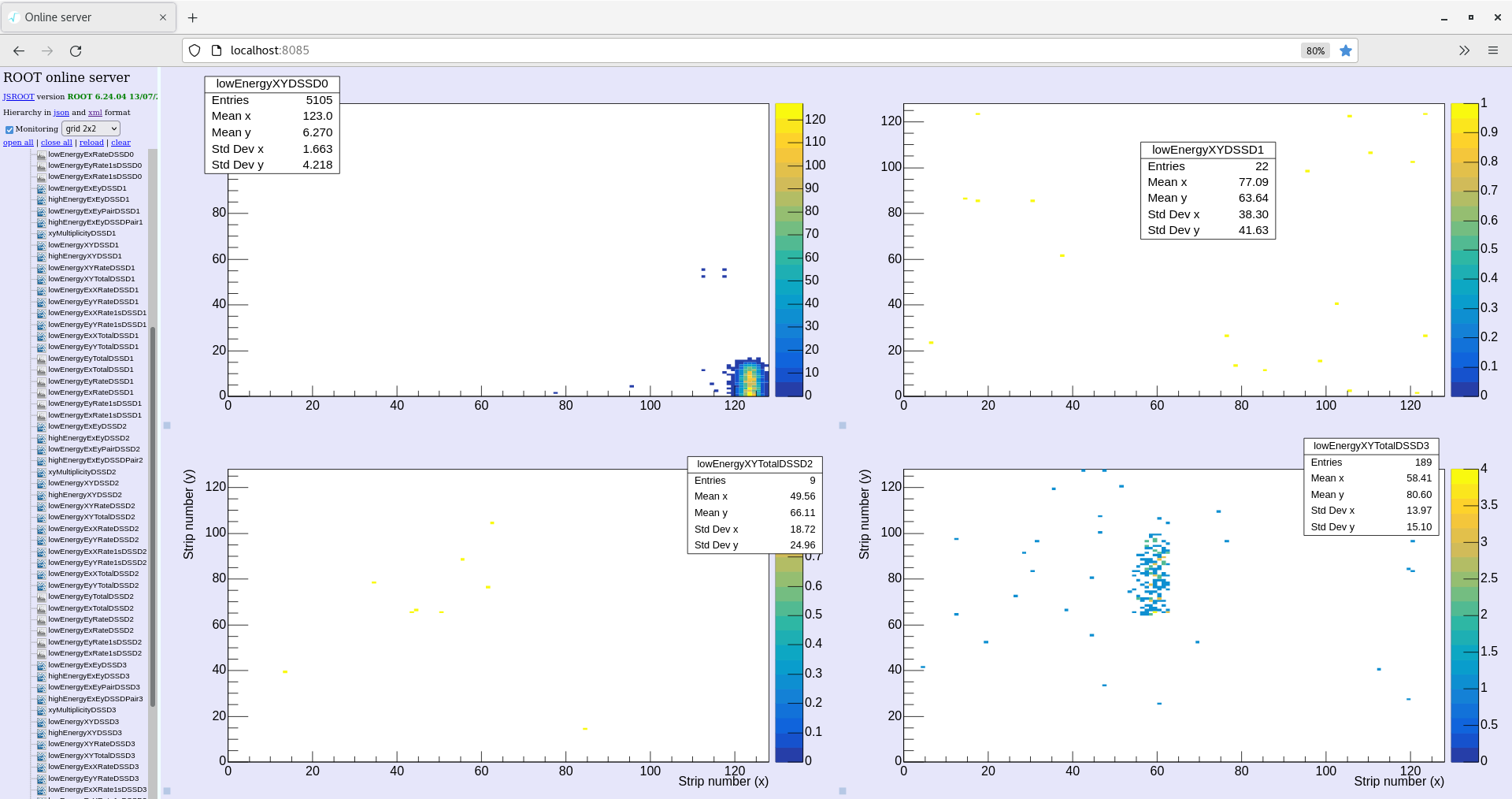
Task: Uncheck the Monitoring checkbox
Action: [9, 129]
